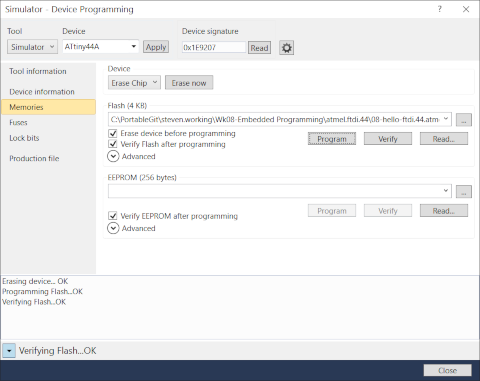Click 'Verifying Flash...OK' log line in output

(34, 302)
